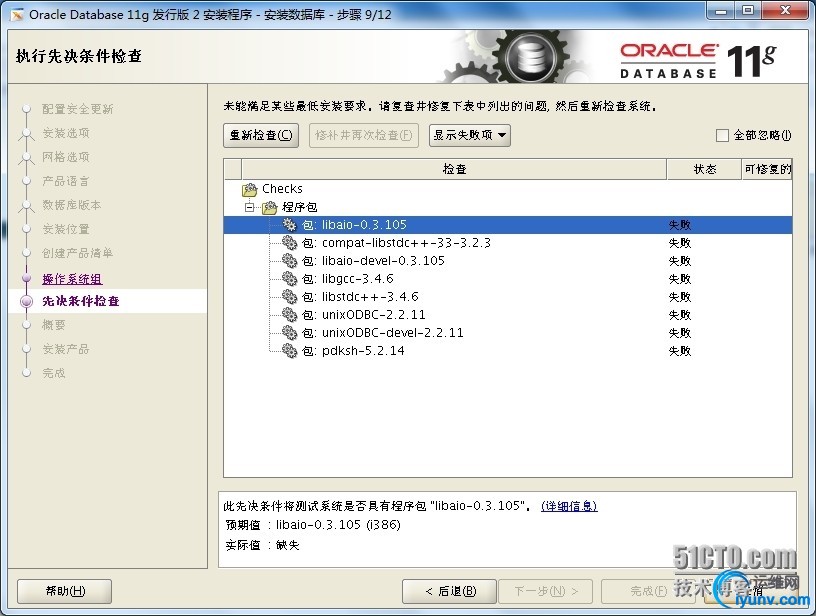
Task: Select row 包: libgcc-3.4.6
Action: tap(508, 279)
